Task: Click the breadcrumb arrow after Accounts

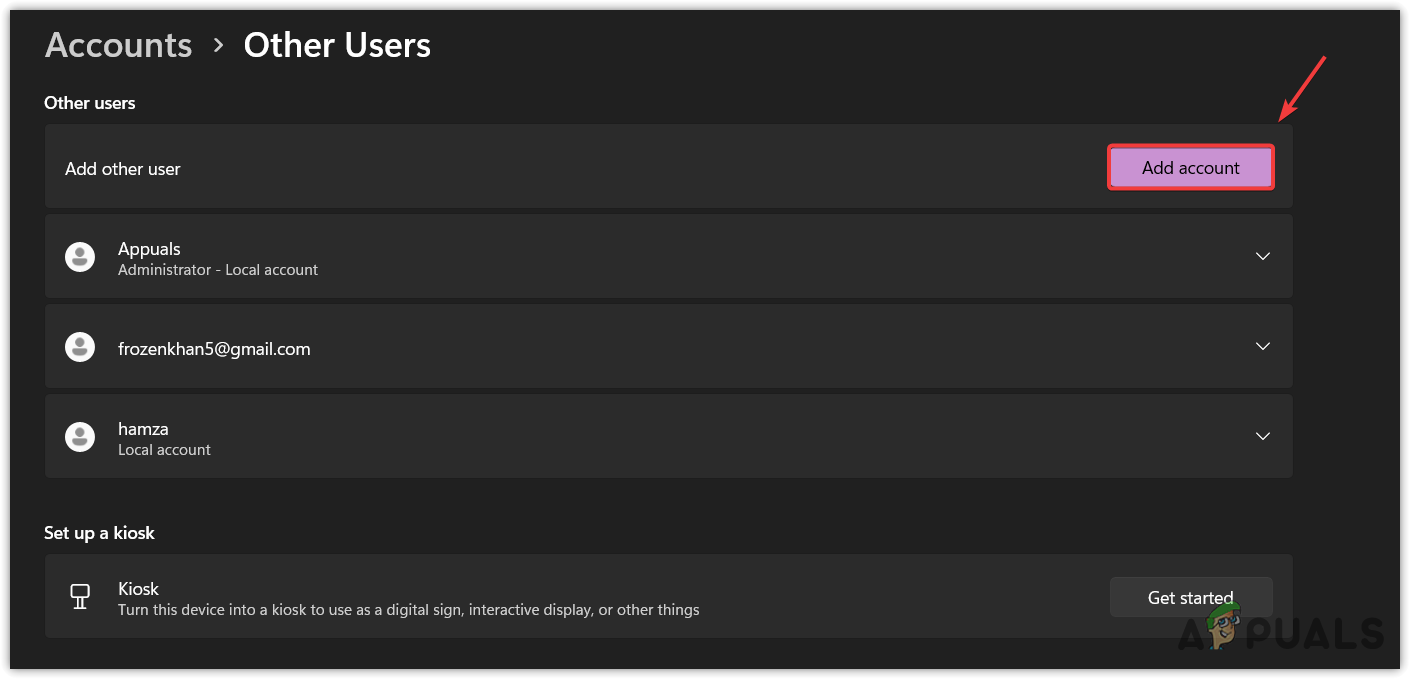Action: click(x=218, y=46)
